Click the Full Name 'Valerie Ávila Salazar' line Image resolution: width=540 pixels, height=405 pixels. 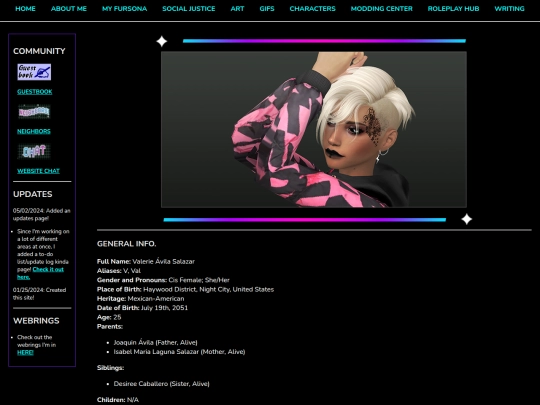[x=146, y=261]
